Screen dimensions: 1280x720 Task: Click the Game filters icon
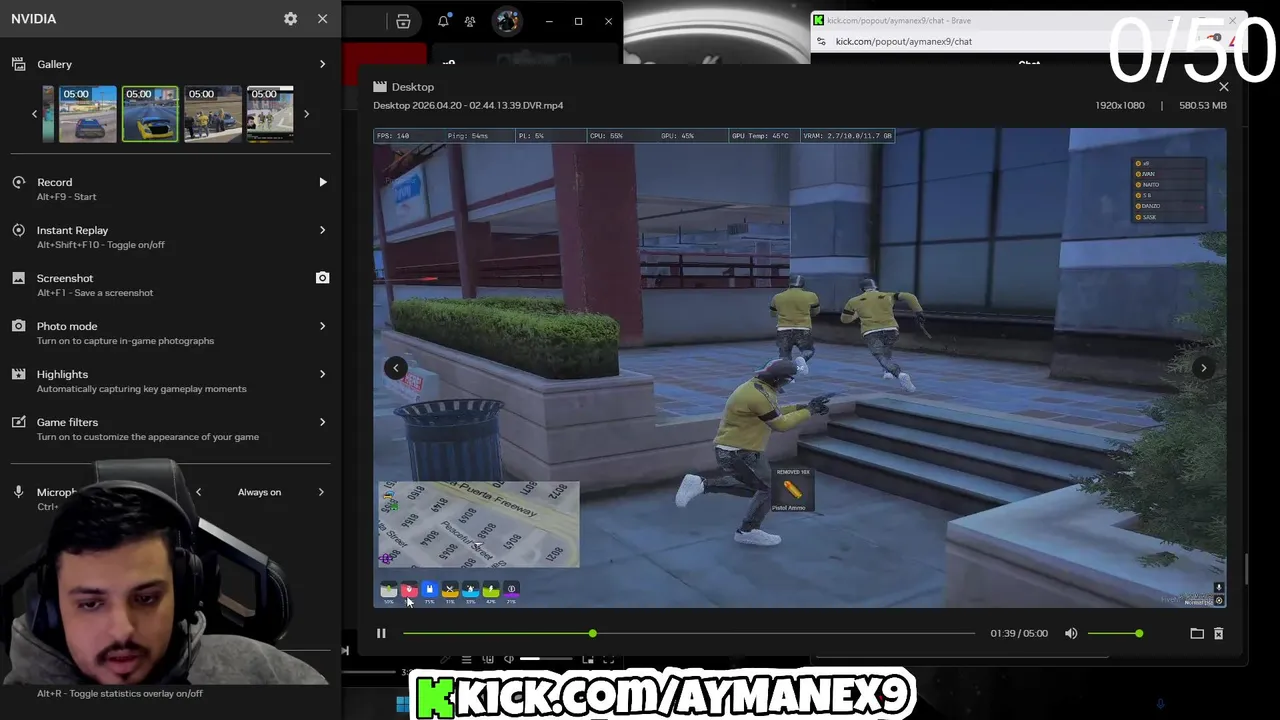coord(18,422)
